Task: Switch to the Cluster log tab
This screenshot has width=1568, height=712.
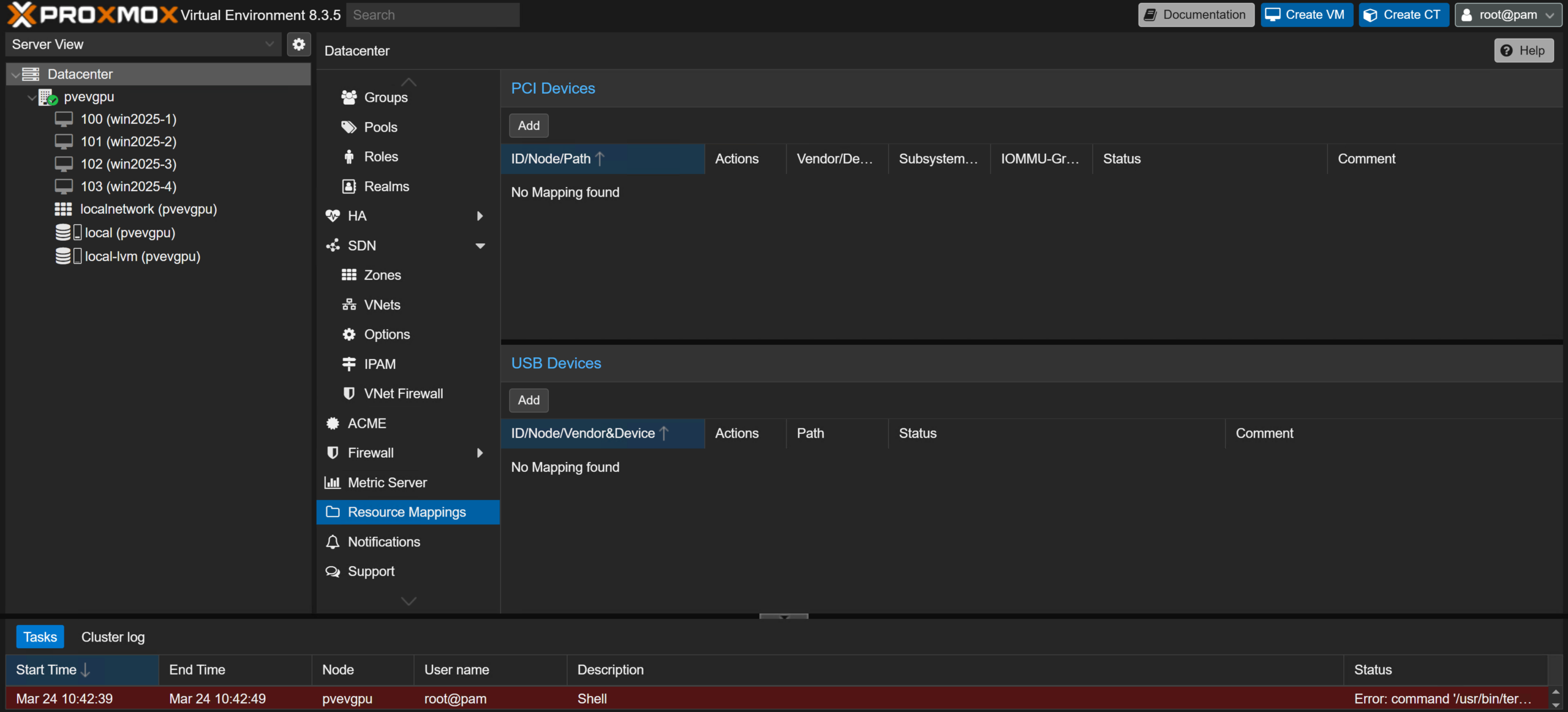Action: (x=113, y=637)
